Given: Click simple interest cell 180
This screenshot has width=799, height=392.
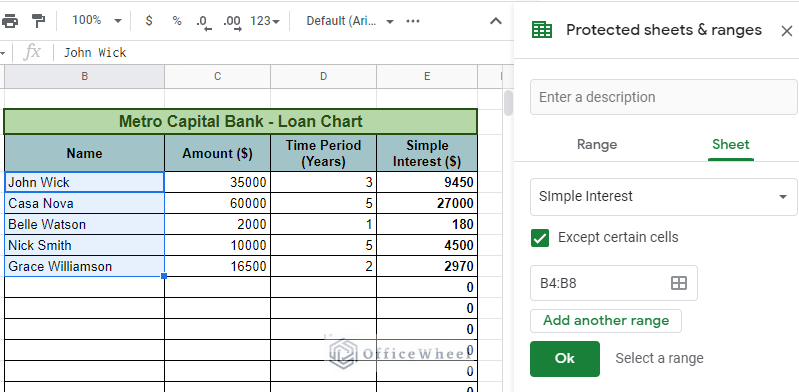Looking at the screenshot, I should point(427,224).
